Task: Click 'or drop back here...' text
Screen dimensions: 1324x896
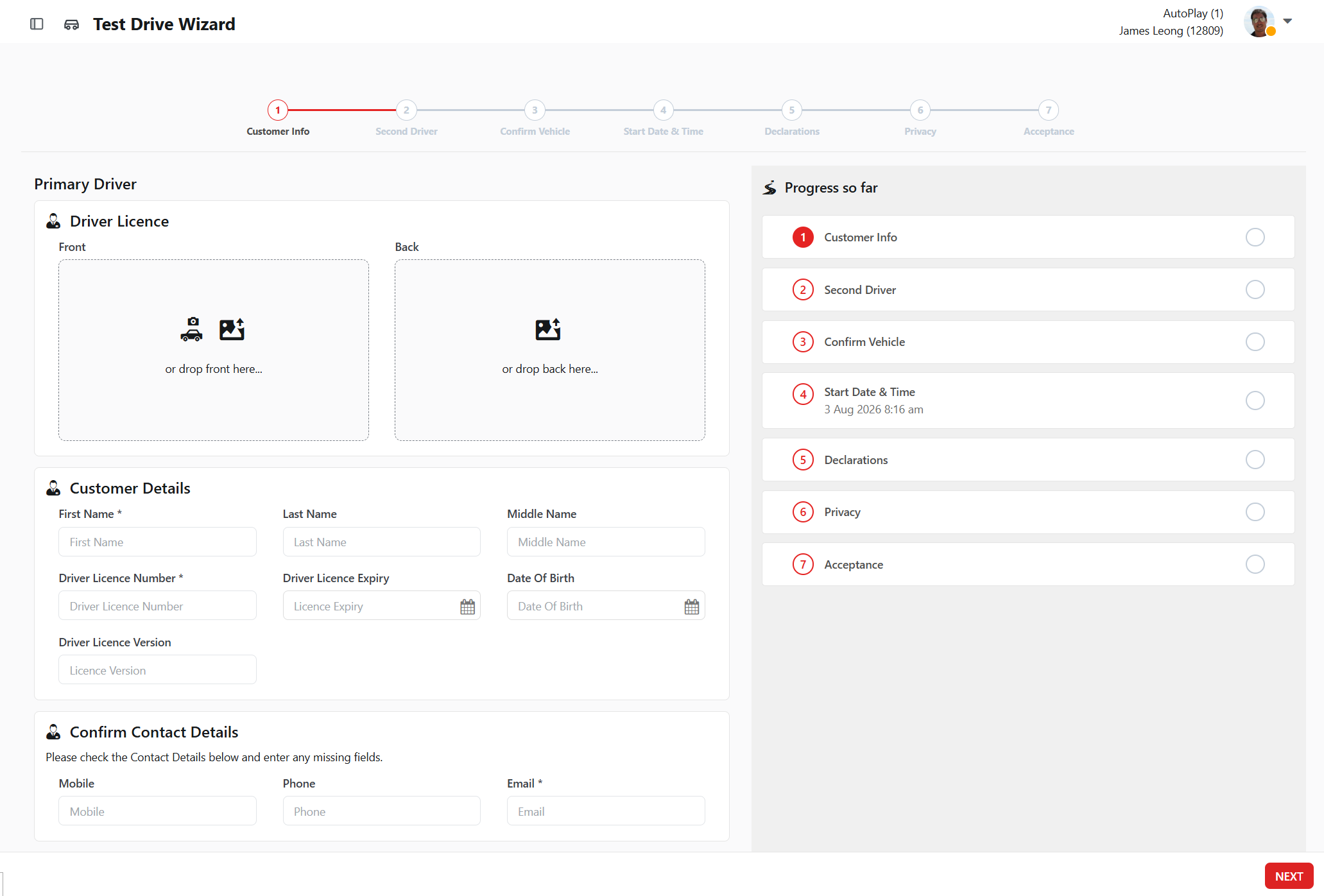Action: point(550,369)
